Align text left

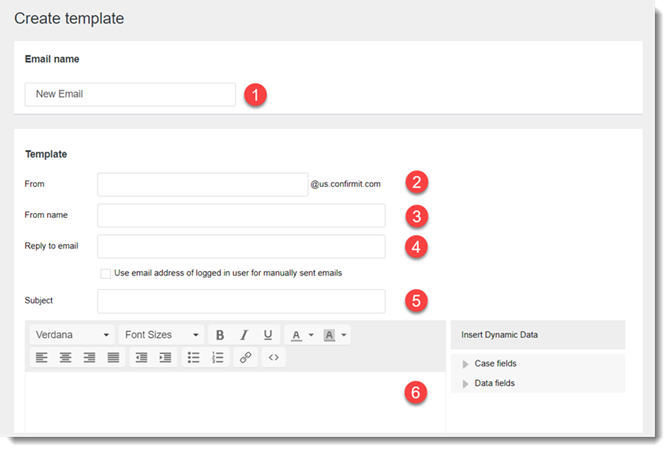(41, 358)
